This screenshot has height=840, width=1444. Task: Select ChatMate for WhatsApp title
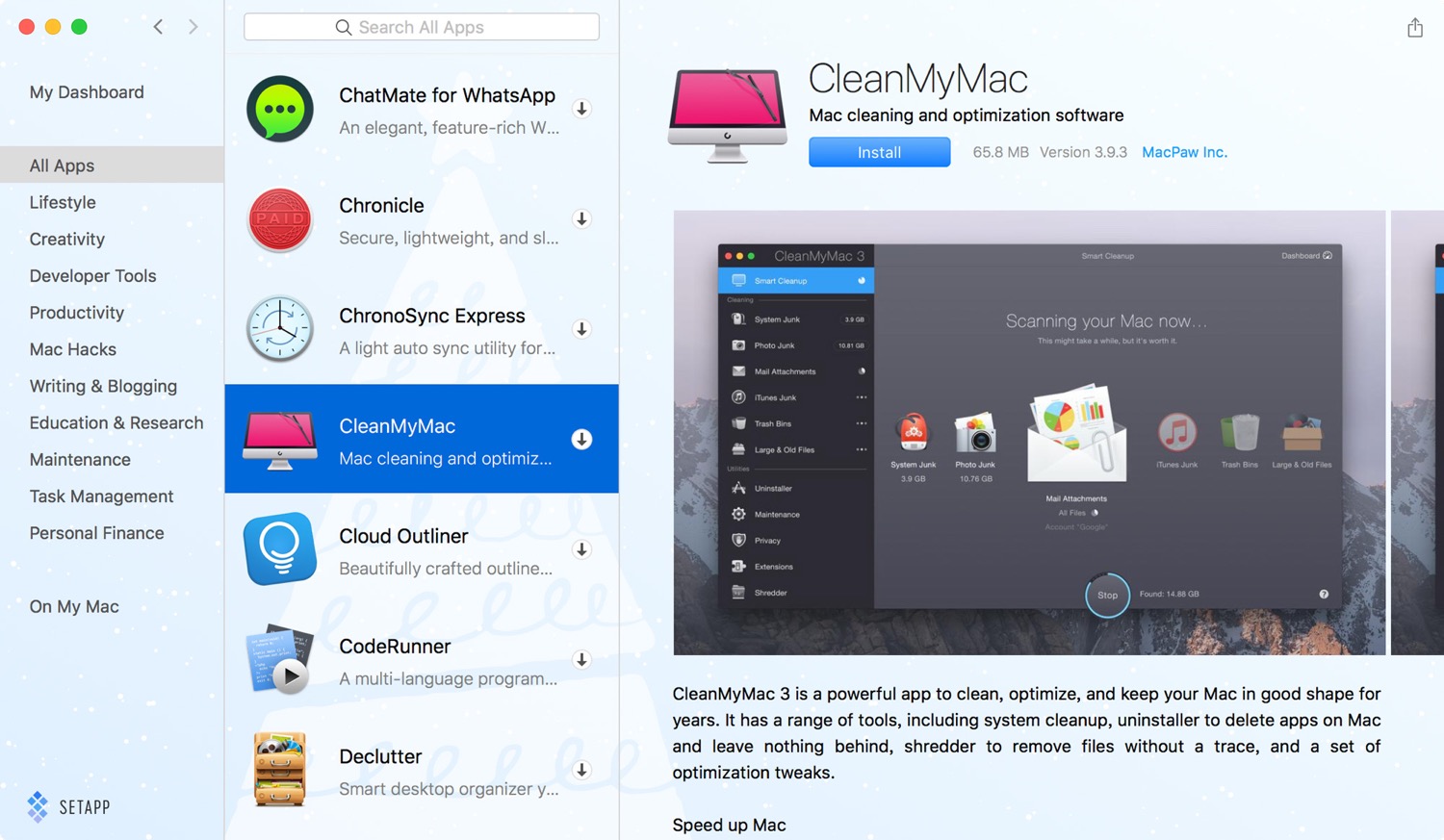pos(447,95)
